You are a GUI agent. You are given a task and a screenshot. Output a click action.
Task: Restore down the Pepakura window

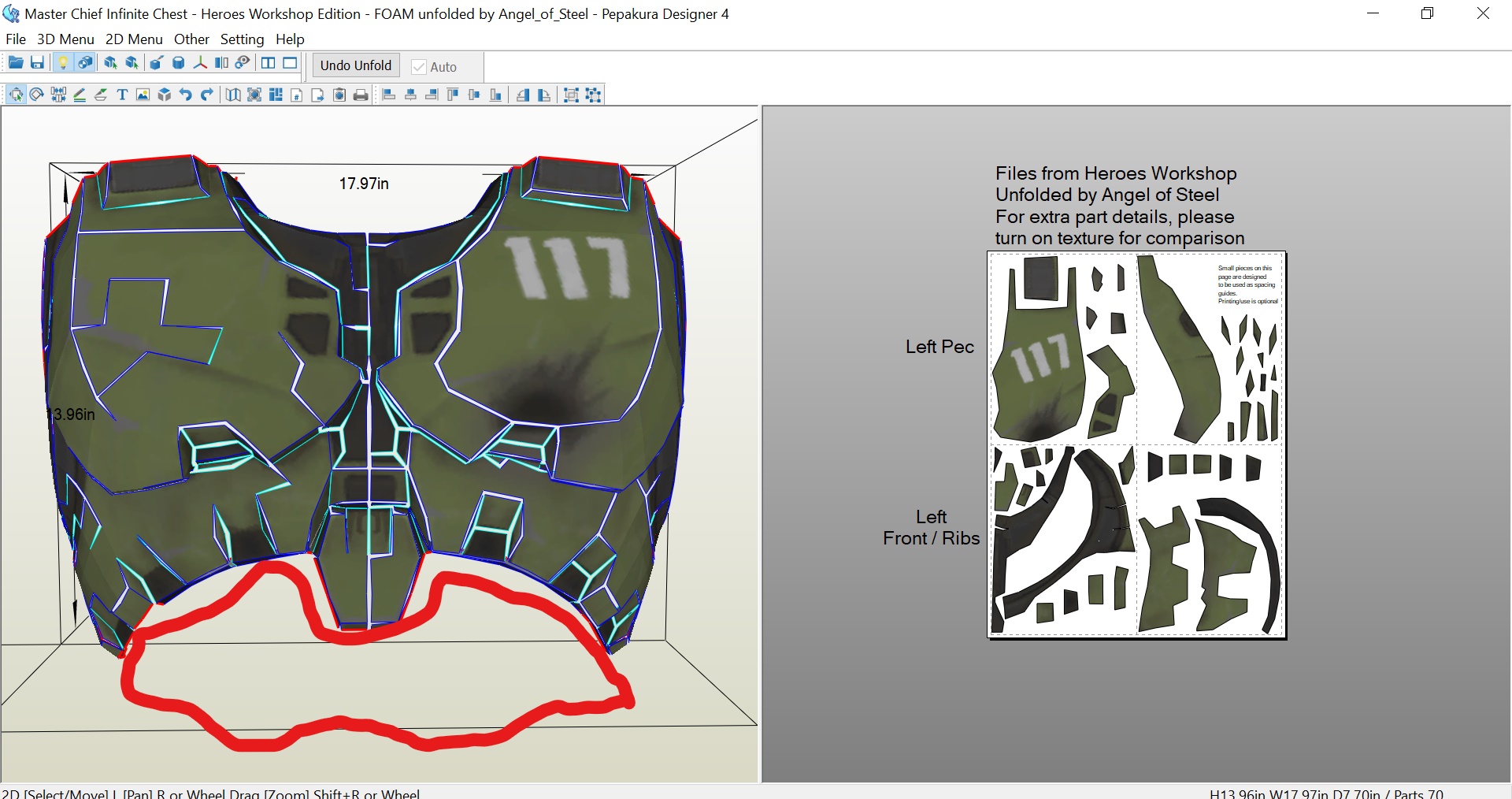coord(1427,13)
